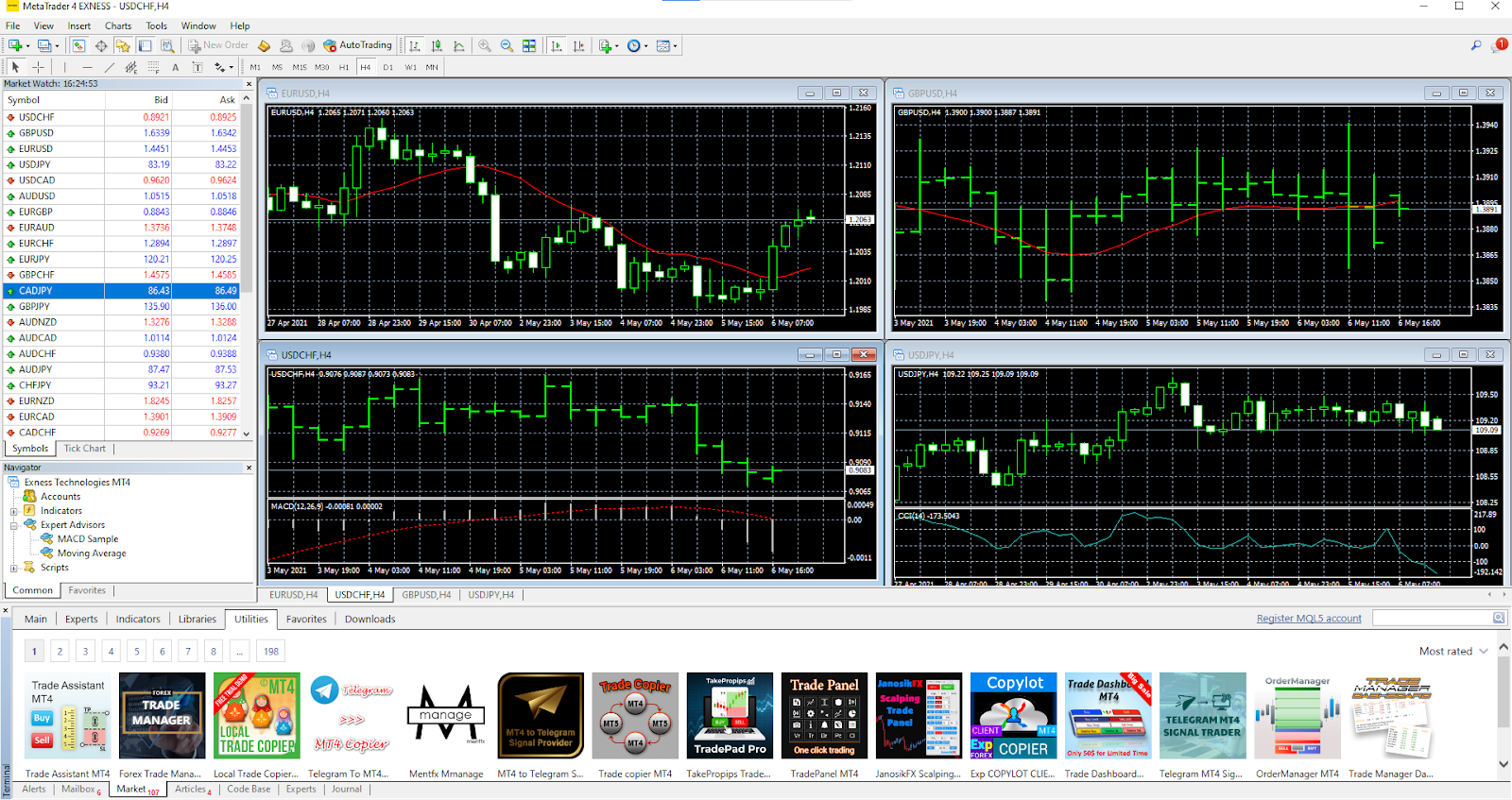Image resolution: width=1512 pixels, height=800 pixels.
Task: Open the Most rated sort dropdown
Action: pos(1453,651)
